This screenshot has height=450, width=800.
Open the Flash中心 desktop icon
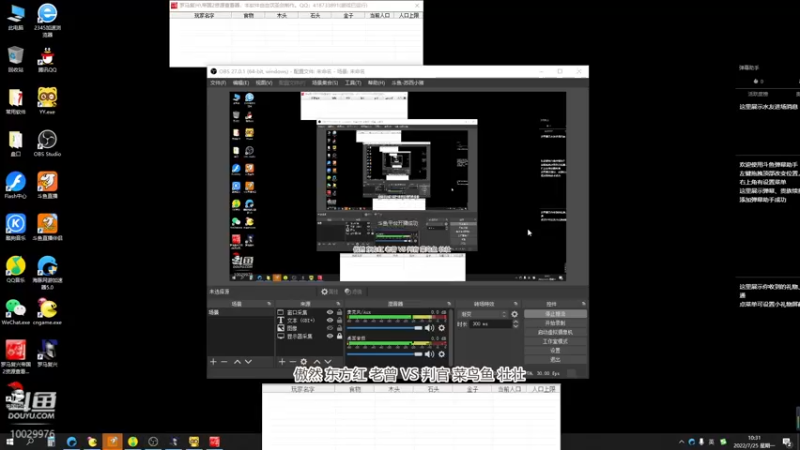(16, 185)
